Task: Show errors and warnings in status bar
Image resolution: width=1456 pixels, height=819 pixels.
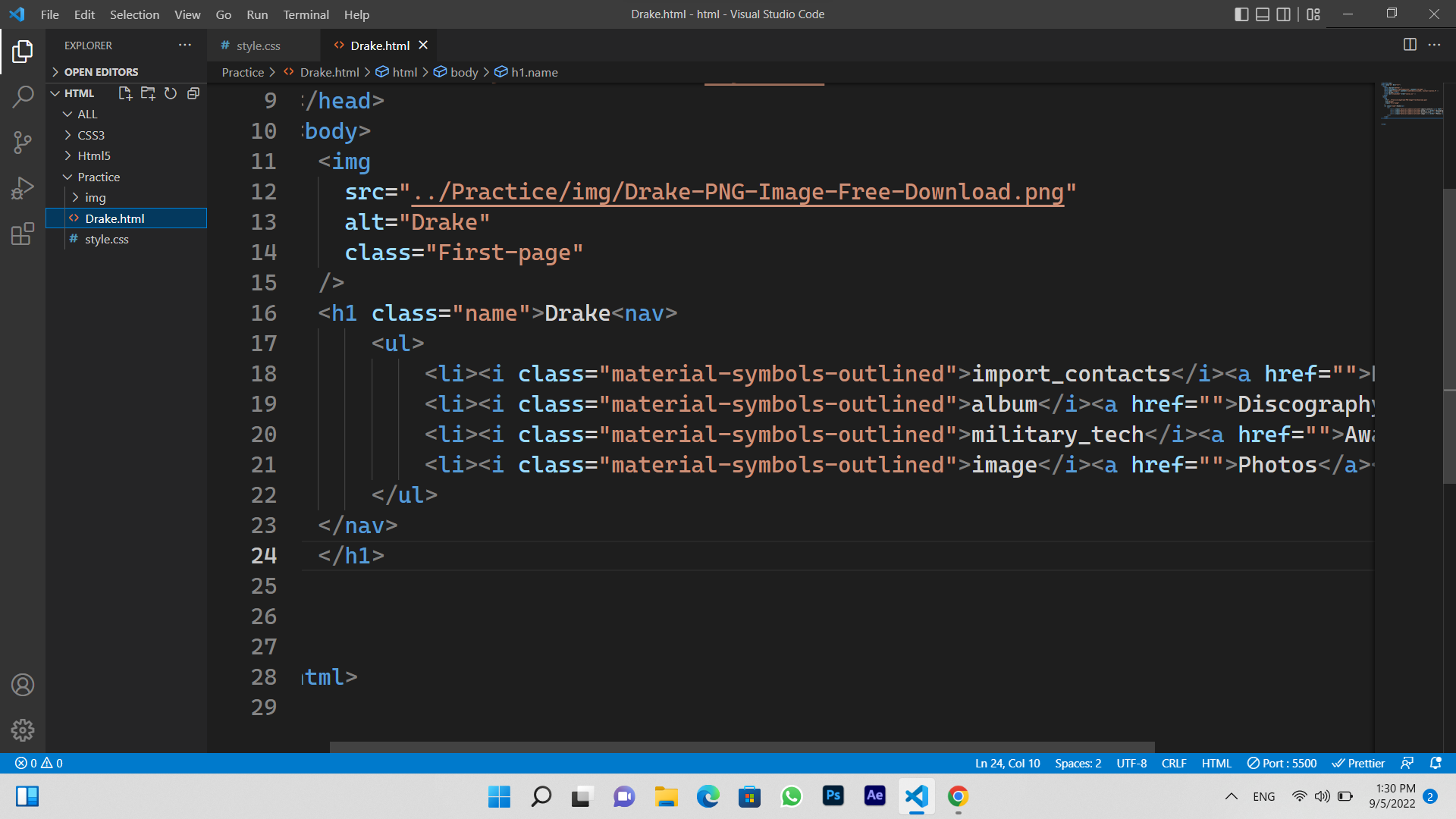Action: point(39,763)
